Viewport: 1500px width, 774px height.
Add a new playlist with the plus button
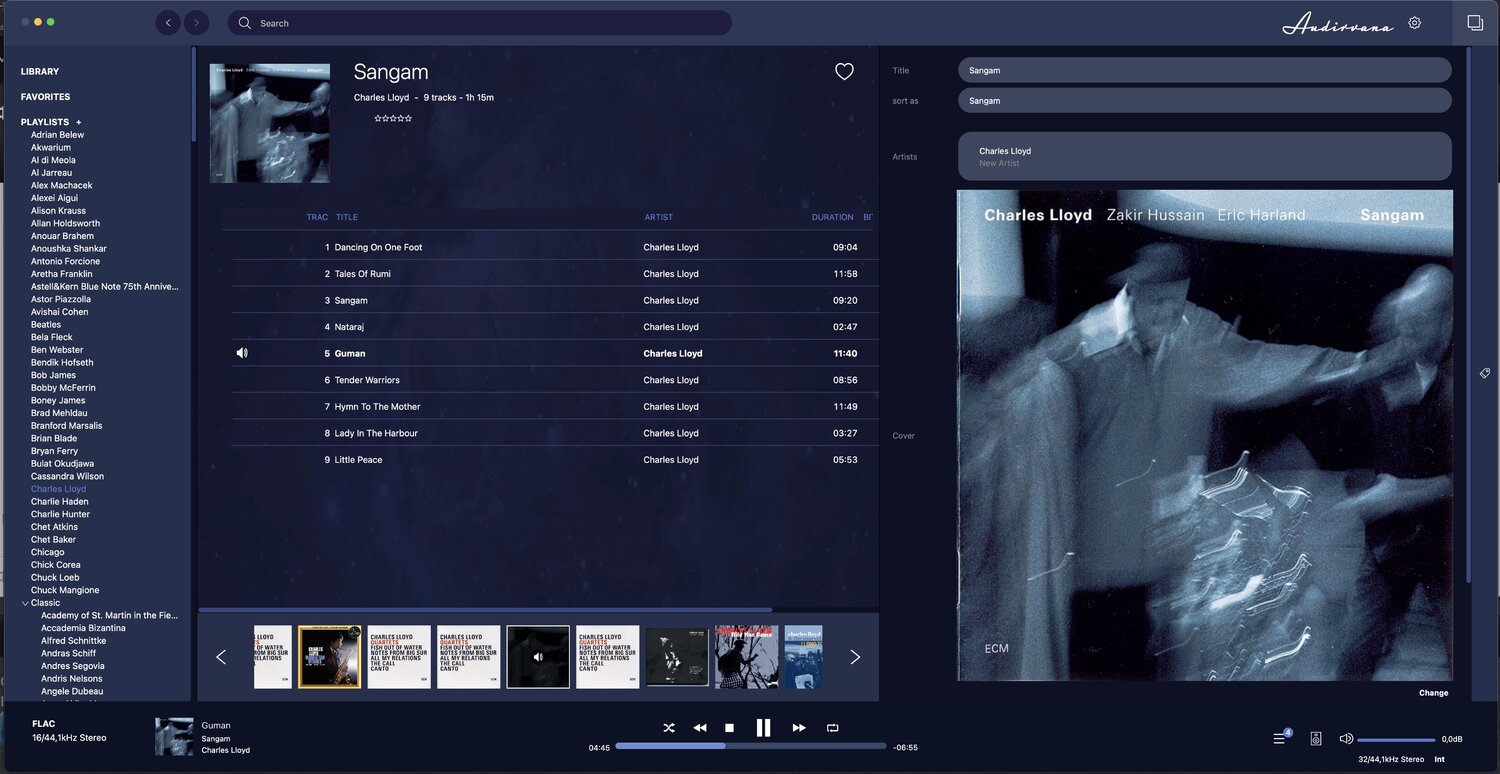click(79, 121)
